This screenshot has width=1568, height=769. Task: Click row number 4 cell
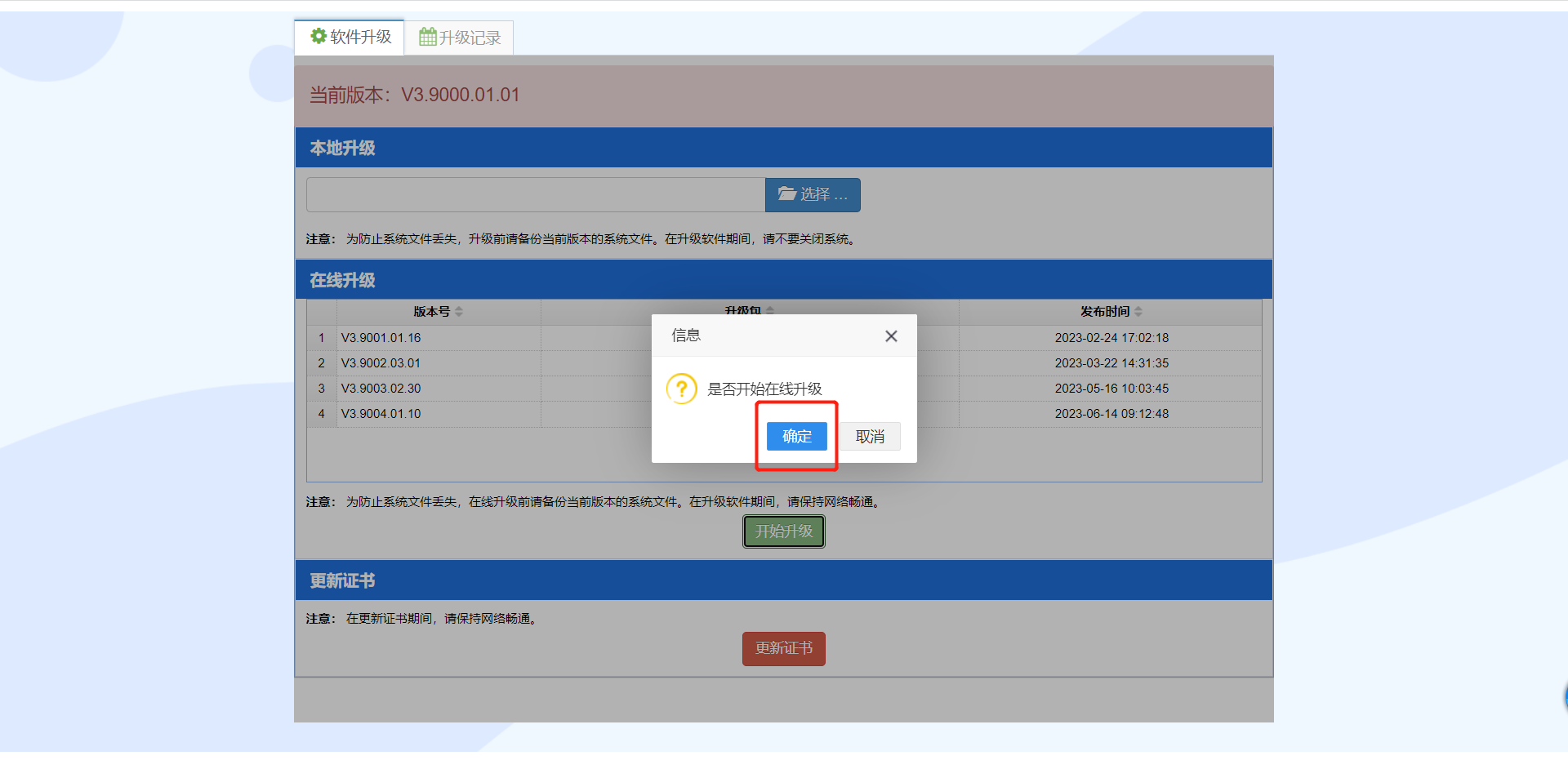pos(322,413)
